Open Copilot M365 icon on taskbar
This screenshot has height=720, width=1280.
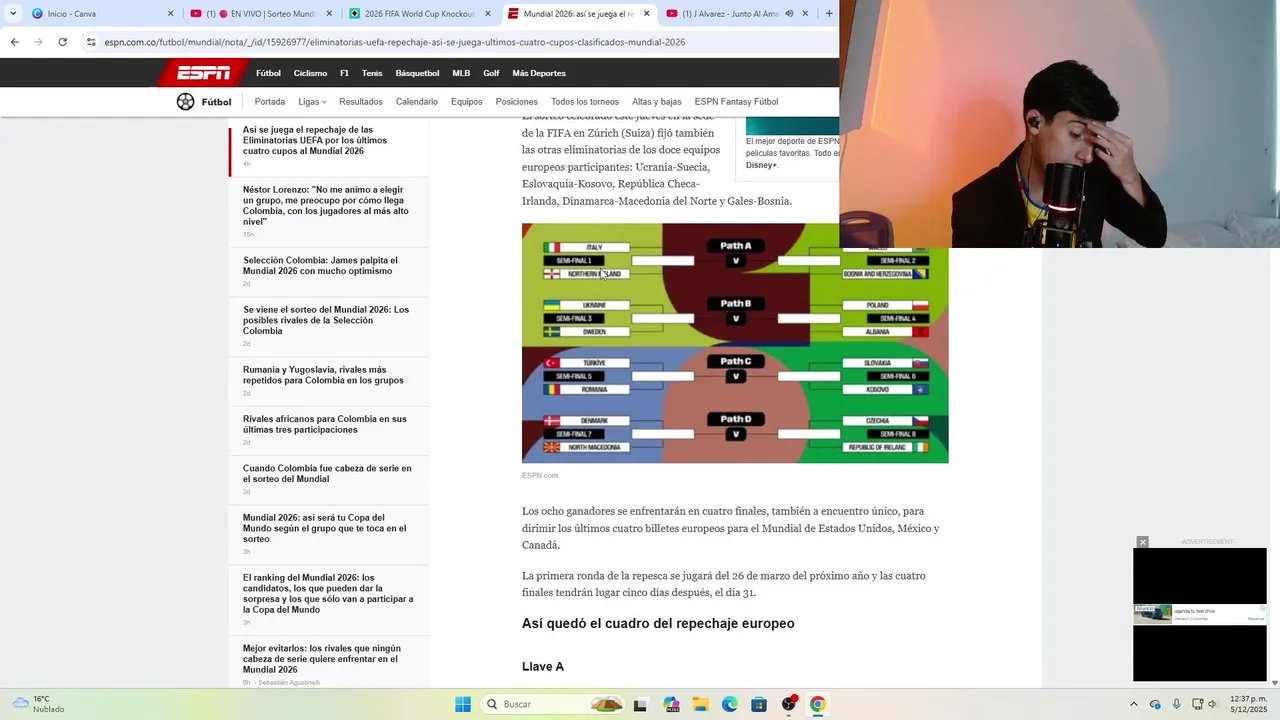coord(671,704)
